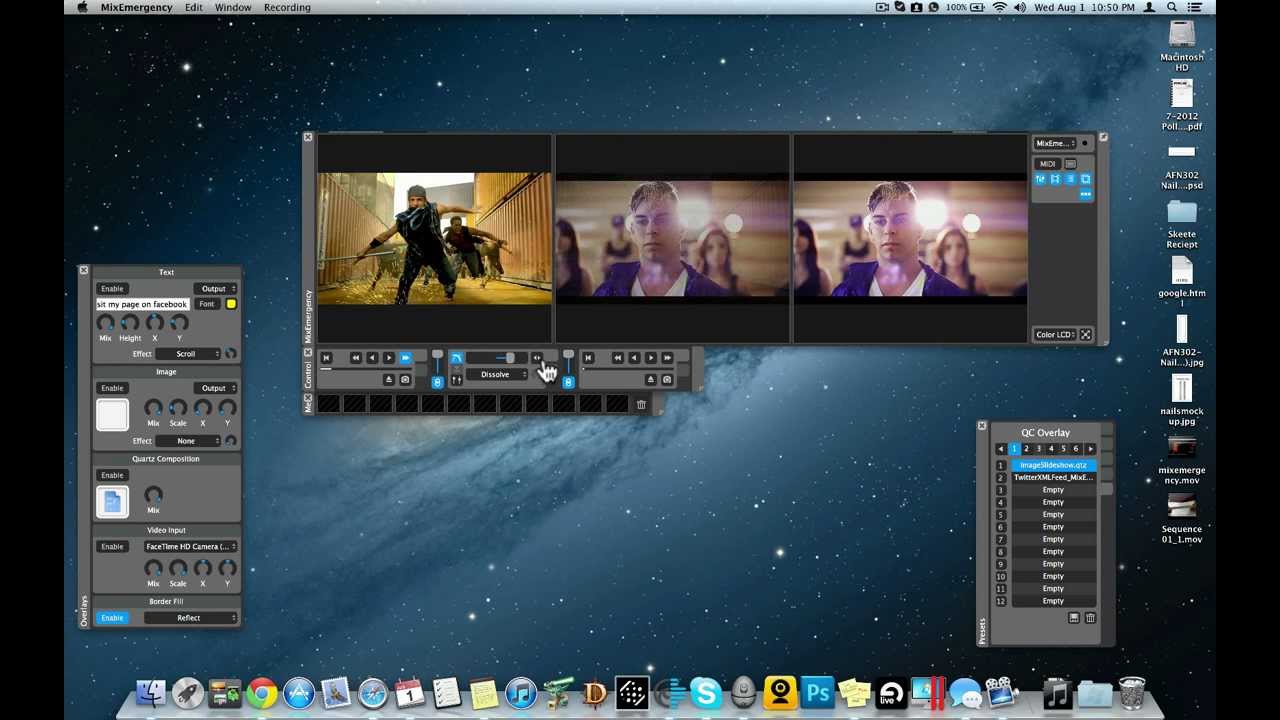Screen dimensions: 1280x720
Task: Click the highlighted fast-forward on left deck
Action: click(x=405, y=357)
